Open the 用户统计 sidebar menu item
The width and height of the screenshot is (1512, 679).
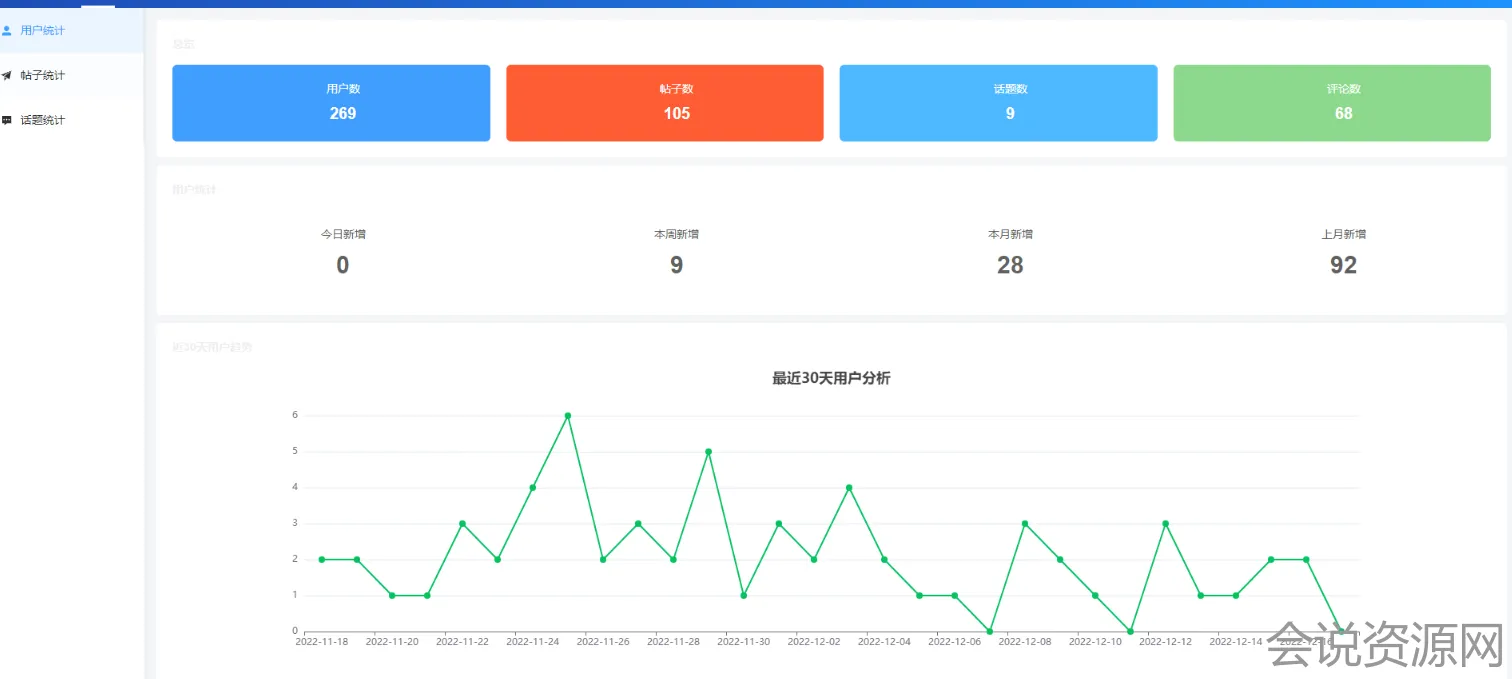pyautogui.click(x=43, y=31)
